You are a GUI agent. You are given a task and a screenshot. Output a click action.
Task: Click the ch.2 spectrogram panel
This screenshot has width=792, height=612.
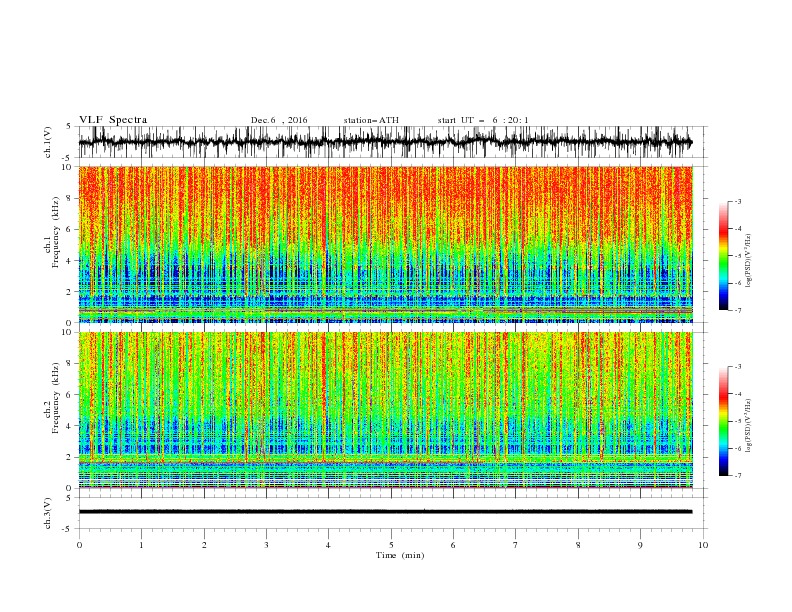coord(385,410)
